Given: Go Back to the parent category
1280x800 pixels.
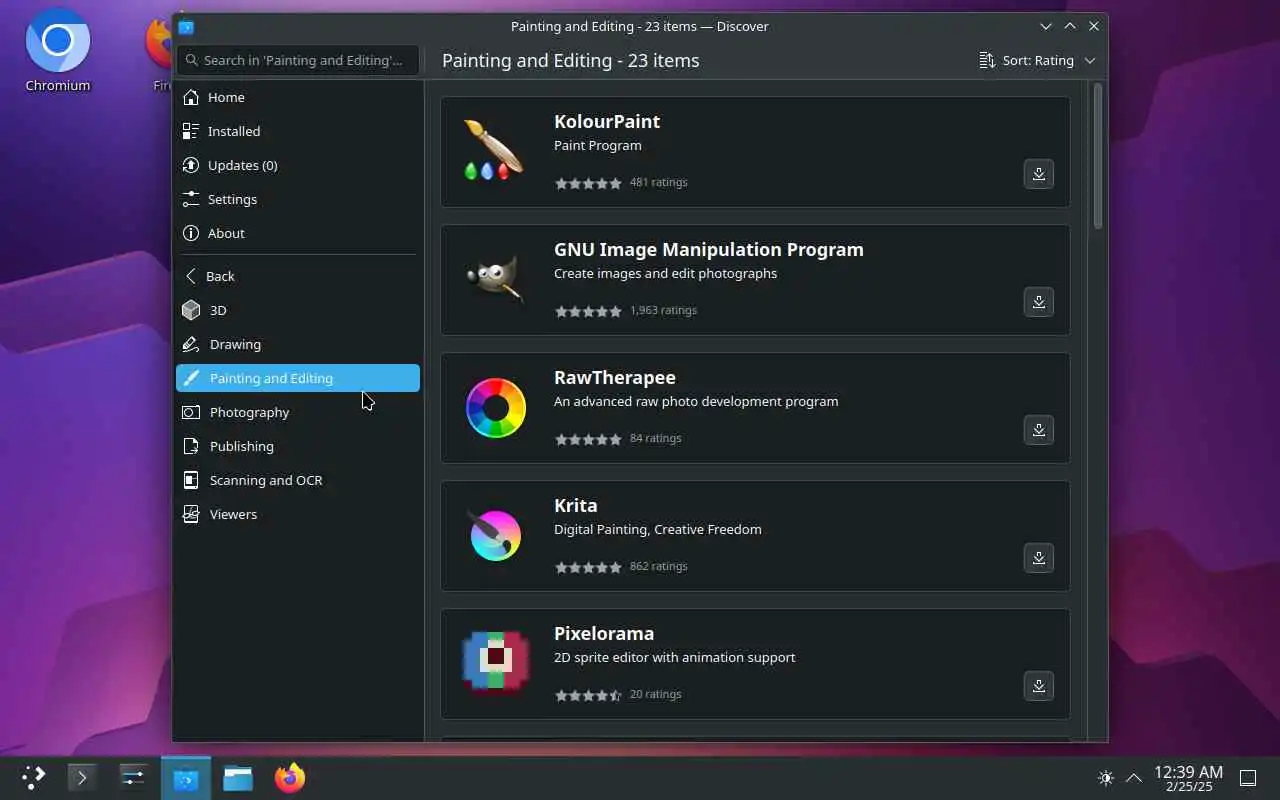Looking at the screenshot, I should click(x=298, y=276).
